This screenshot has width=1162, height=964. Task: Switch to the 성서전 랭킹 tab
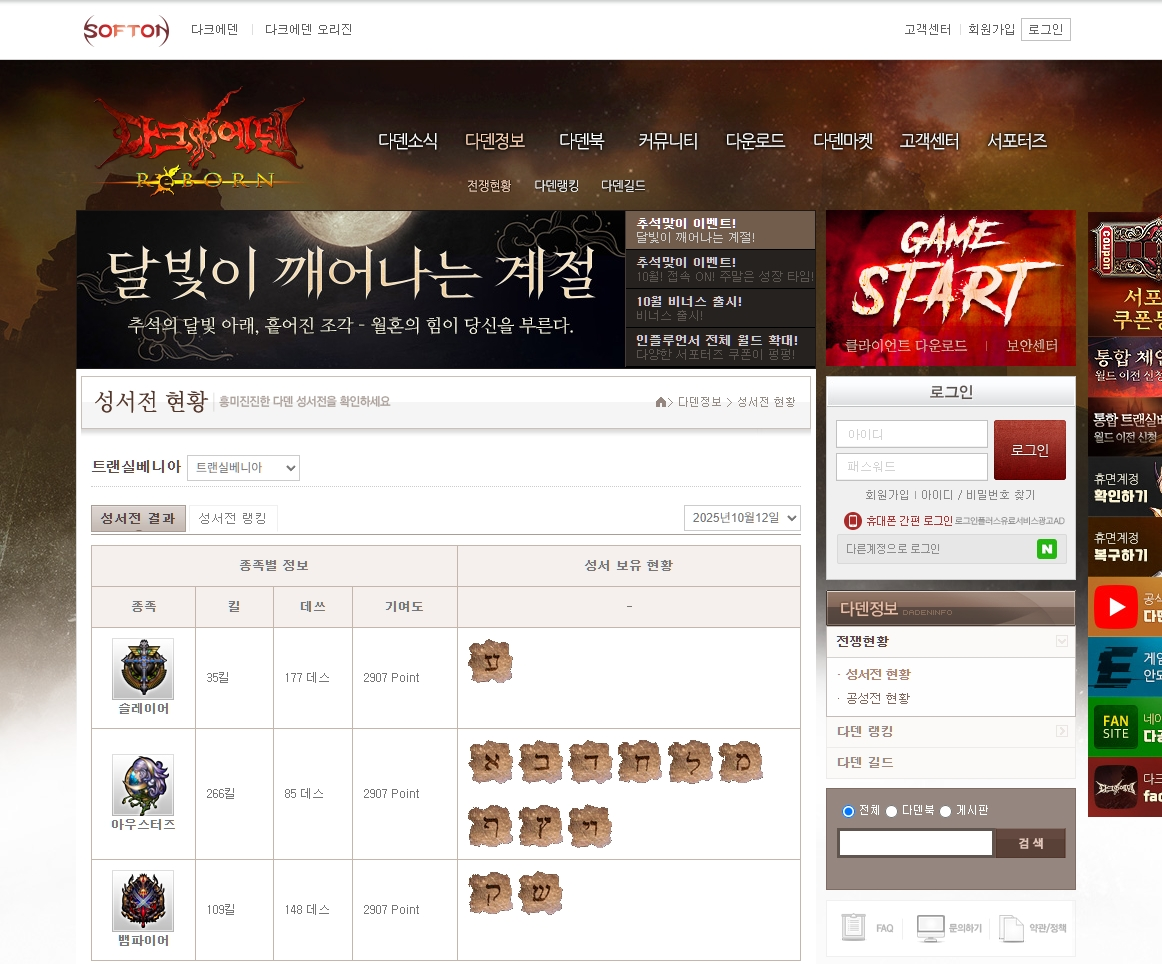click(x=233, y=518)
